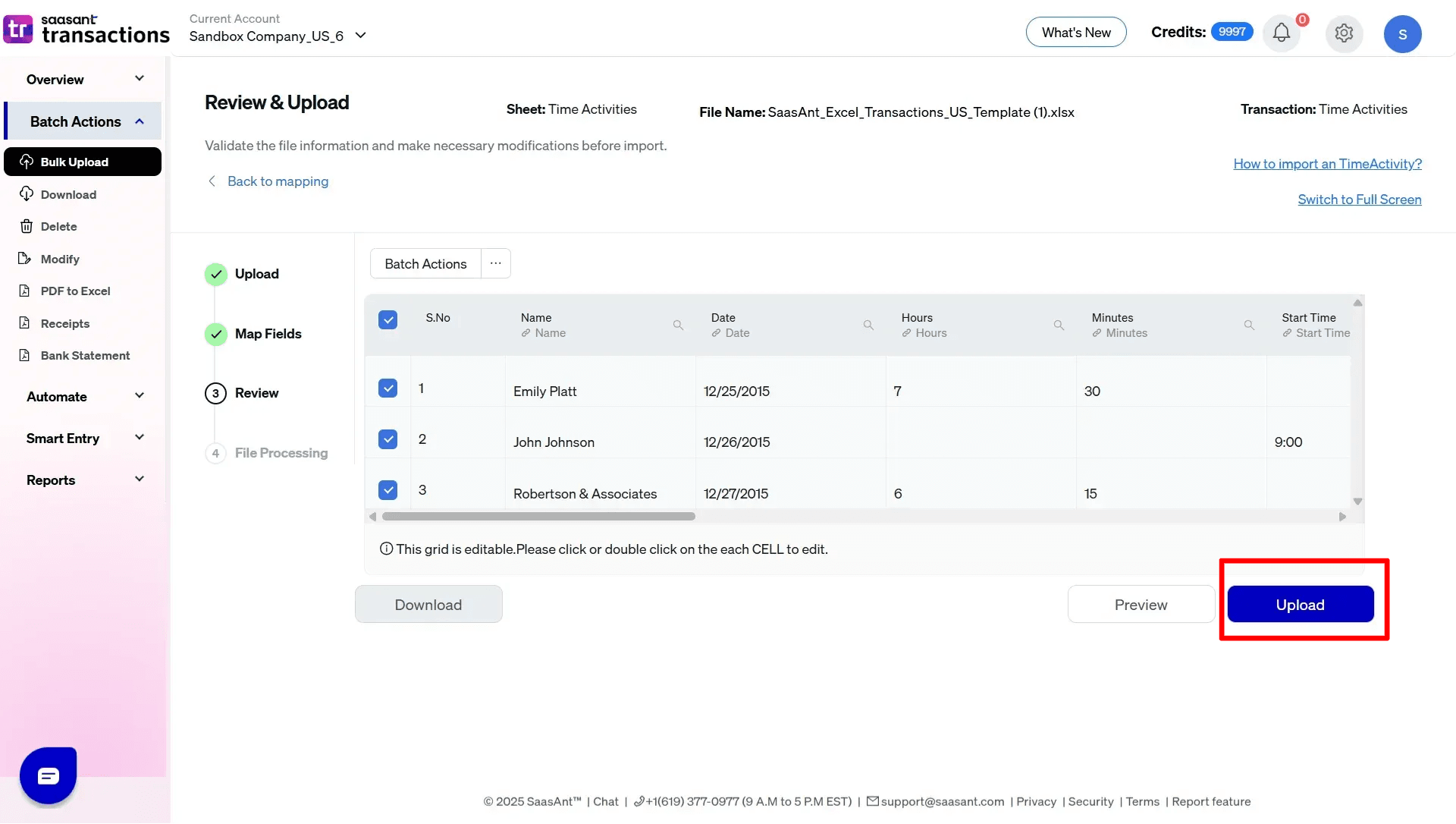
Task: Click the Modify file icon in sidebar
Action: (25, 259)
